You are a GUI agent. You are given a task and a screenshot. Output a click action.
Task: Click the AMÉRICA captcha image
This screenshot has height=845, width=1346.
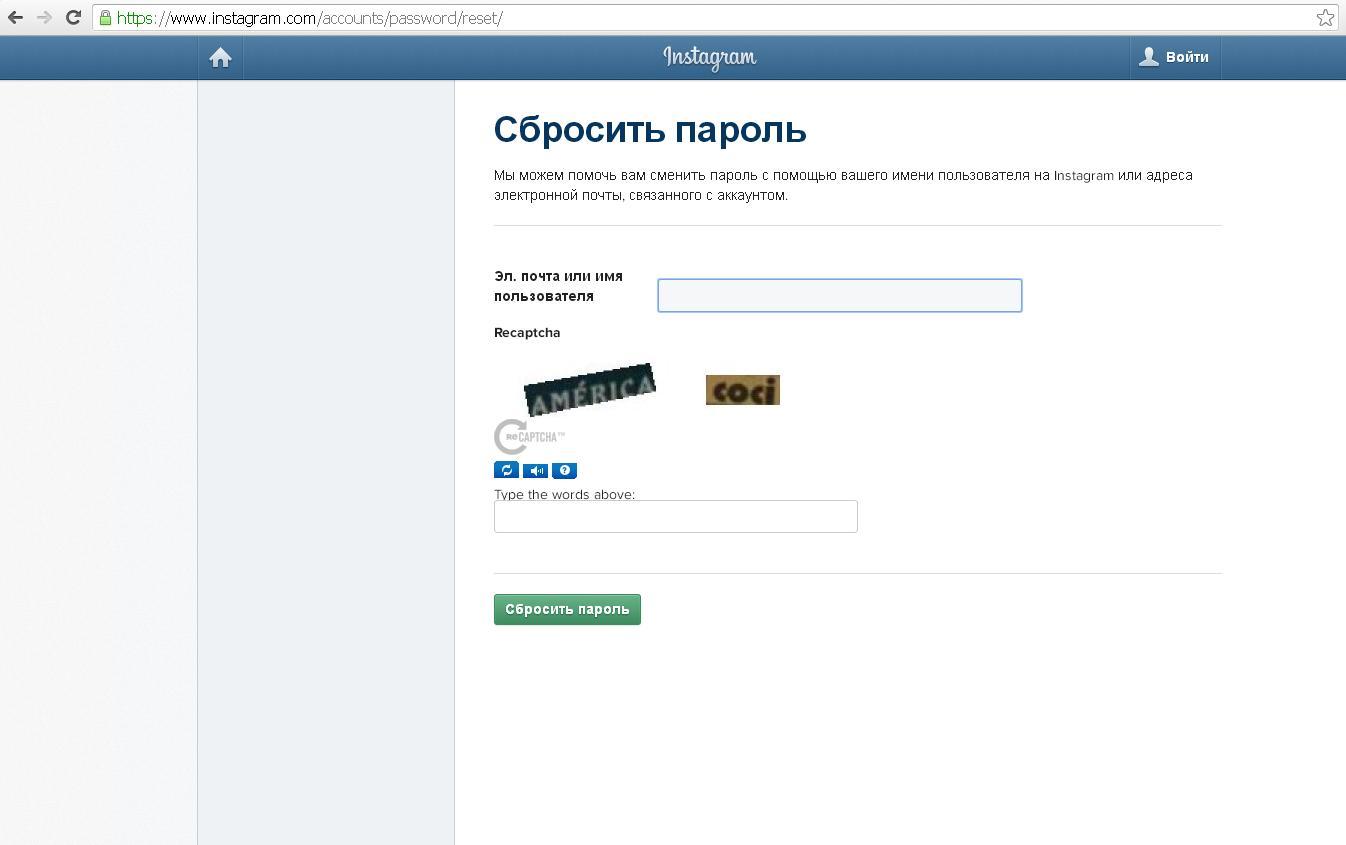click(x=590, y=390)
